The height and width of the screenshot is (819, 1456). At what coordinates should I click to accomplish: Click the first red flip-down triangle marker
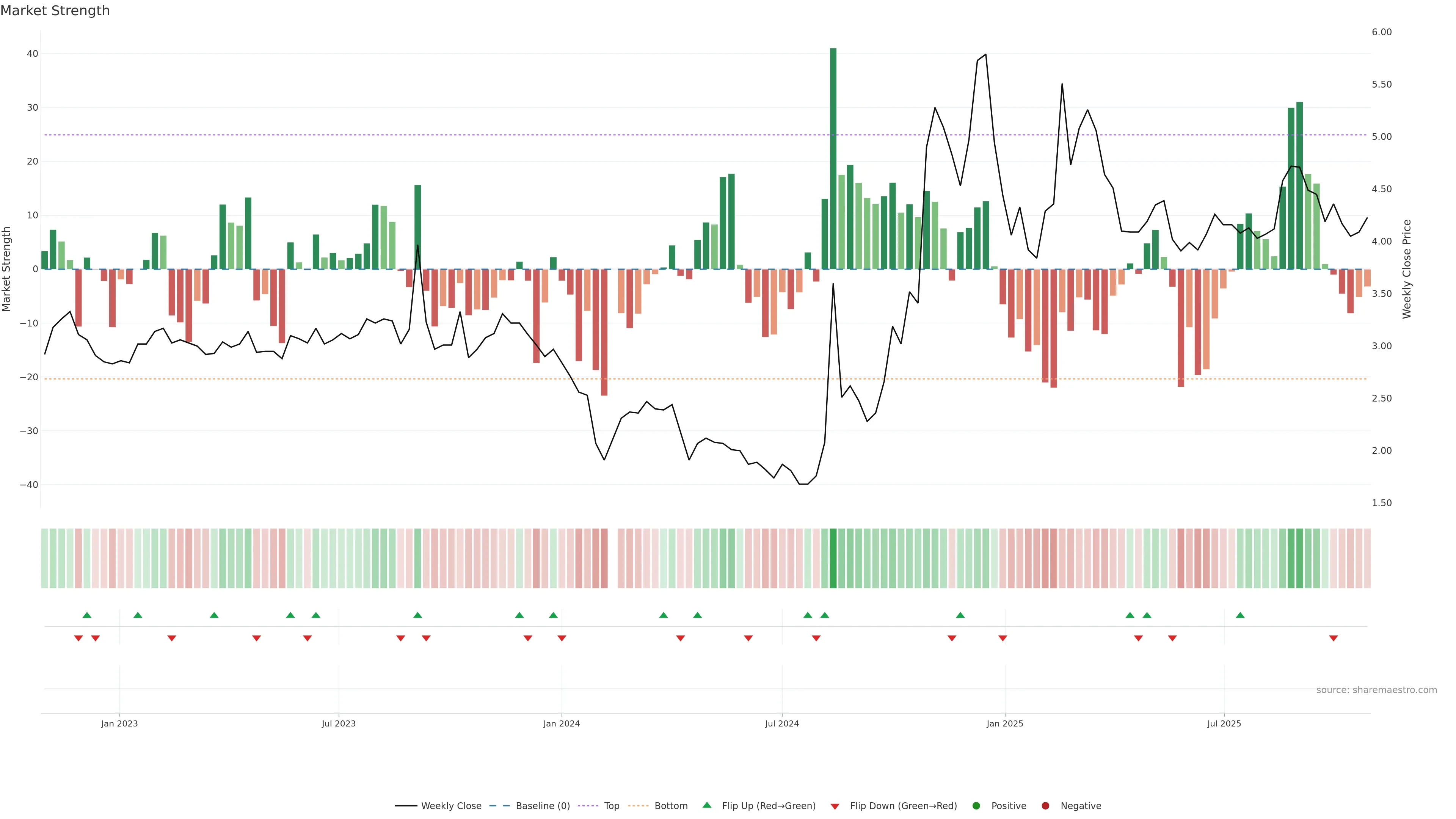tap(78, 638)
